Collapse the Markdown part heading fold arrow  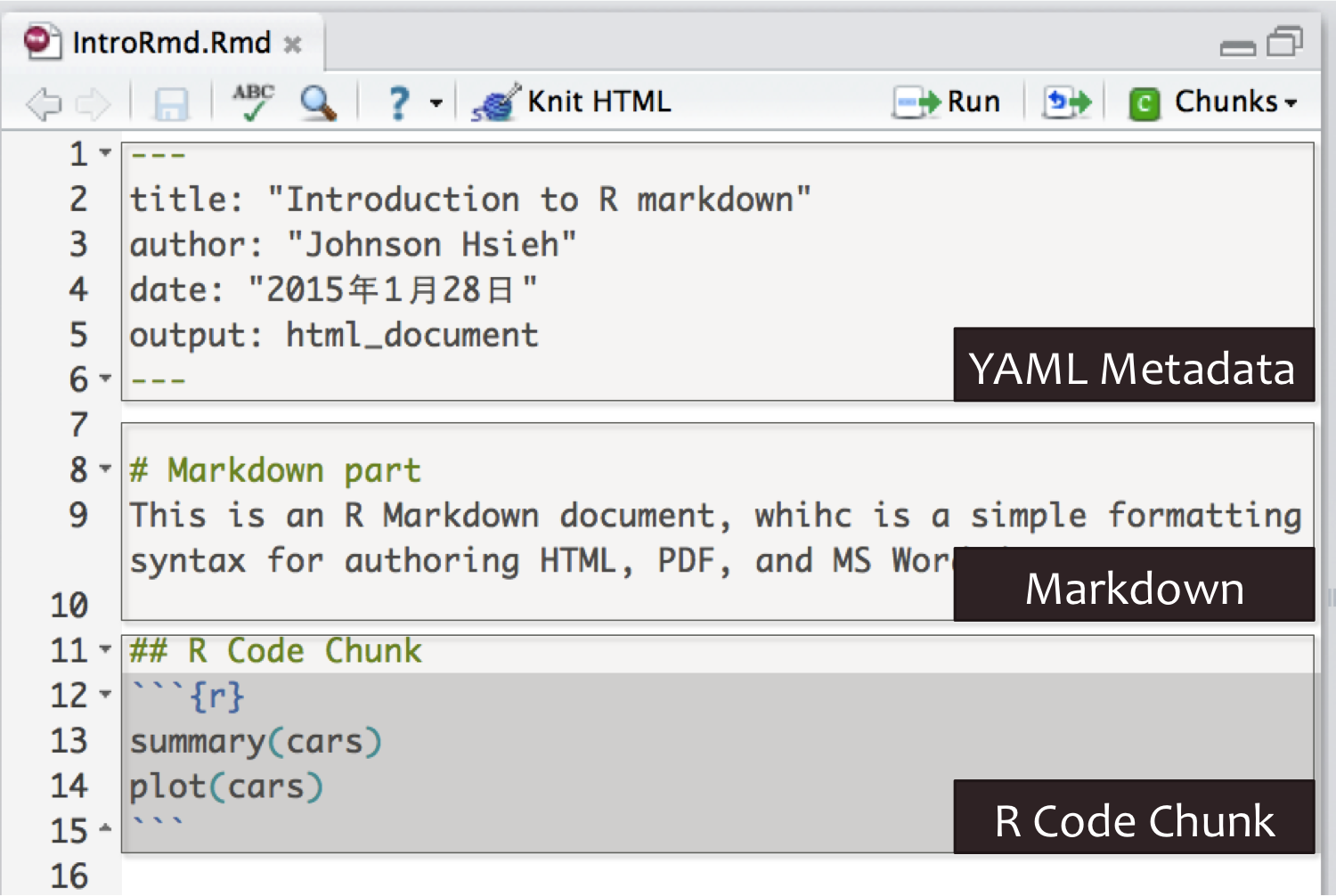click(x=106, y=468)
